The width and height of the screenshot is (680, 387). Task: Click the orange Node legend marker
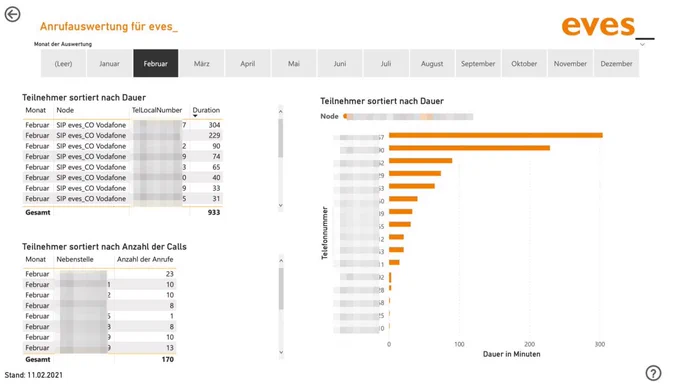pos(345,116)
